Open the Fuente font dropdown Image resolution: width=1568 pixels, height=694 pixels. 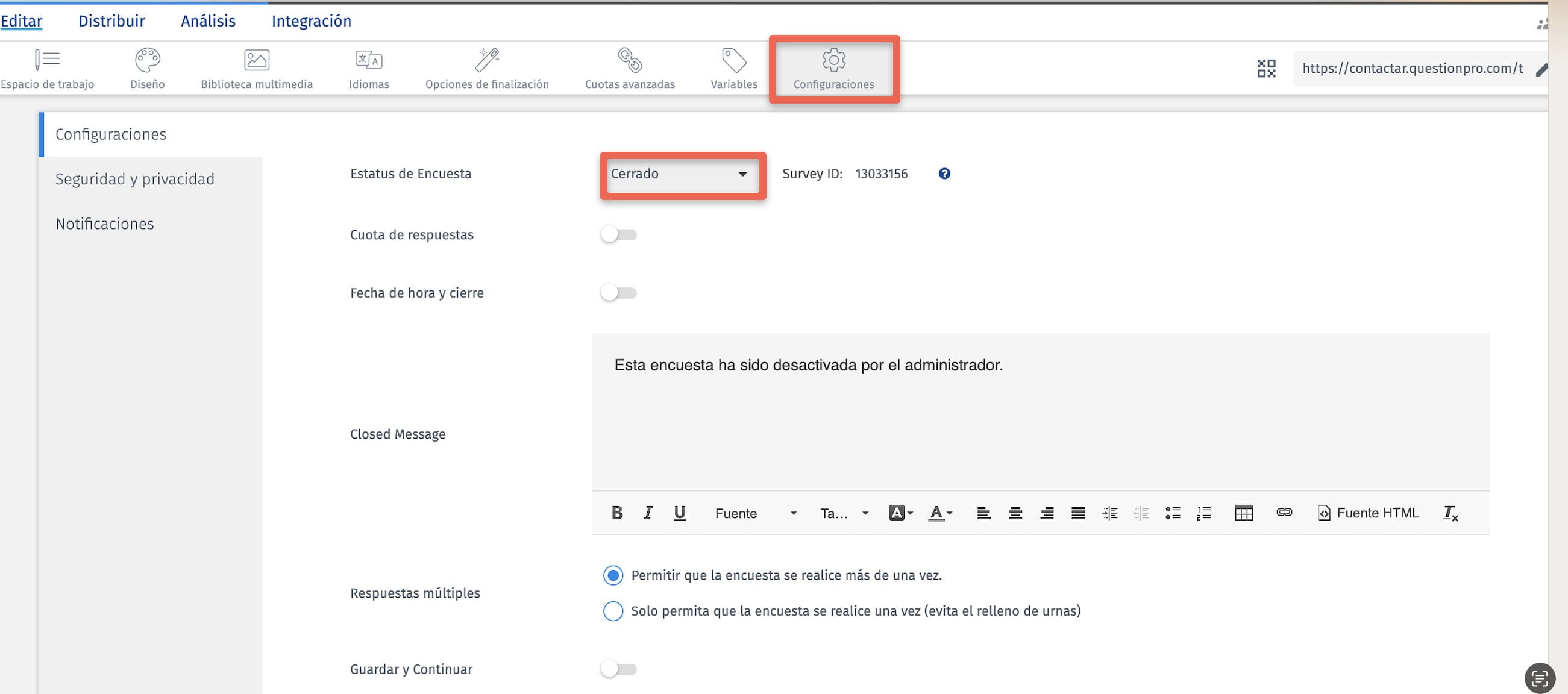pyautogui.click(x=755, y=513)
